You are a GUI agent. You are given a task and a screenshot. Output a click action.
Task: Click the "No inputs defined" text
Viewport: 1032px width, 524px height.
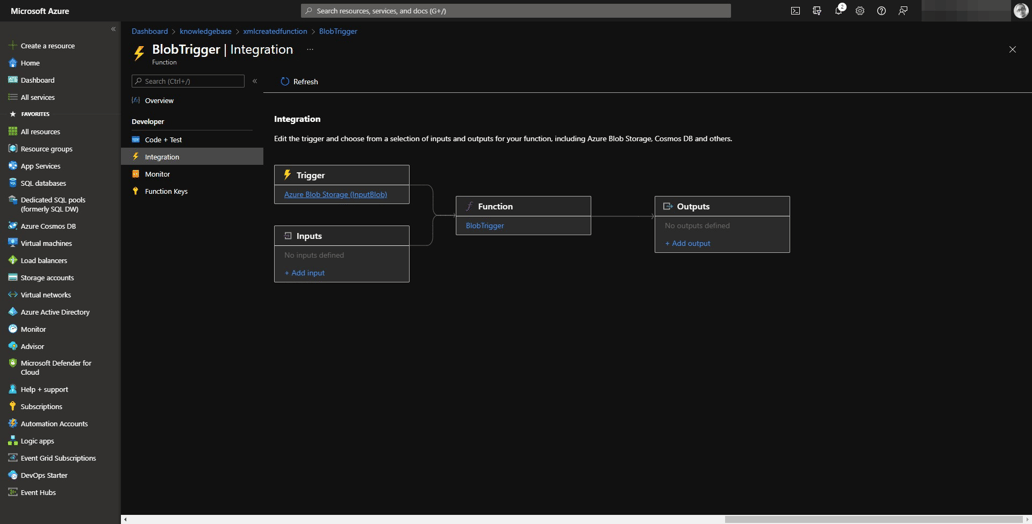(x=314, y=255)
